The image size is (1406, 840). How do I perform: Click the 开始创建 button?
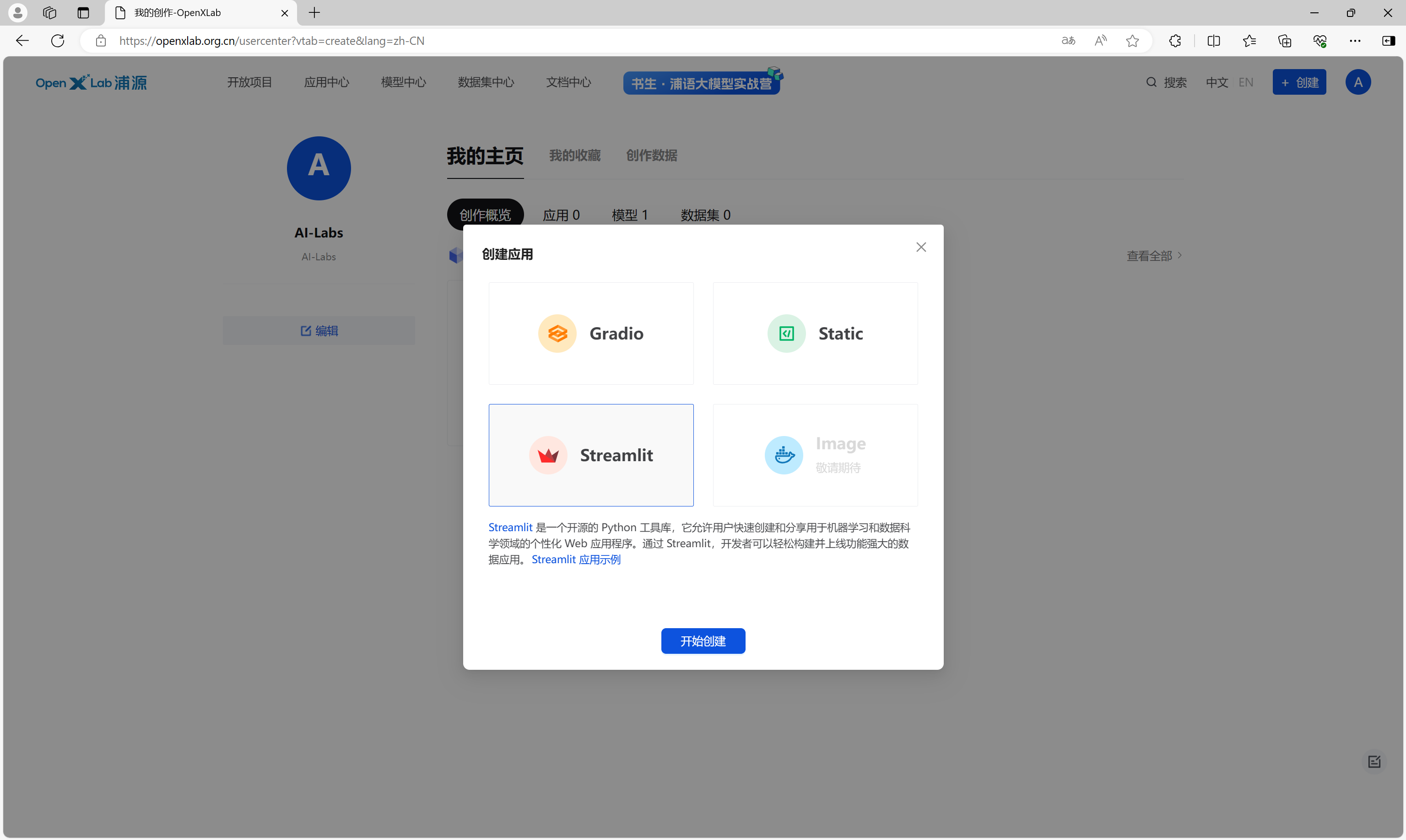click(x=703, y=641)
